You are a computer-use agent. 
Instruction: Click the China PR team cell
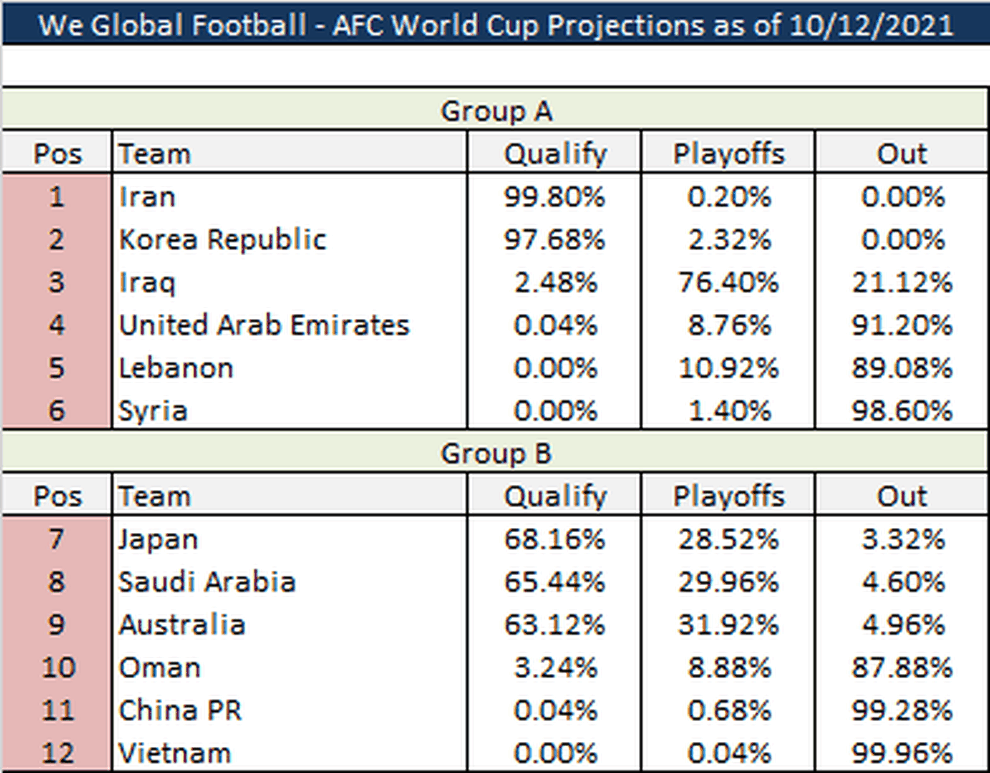[x=290, y=710]
